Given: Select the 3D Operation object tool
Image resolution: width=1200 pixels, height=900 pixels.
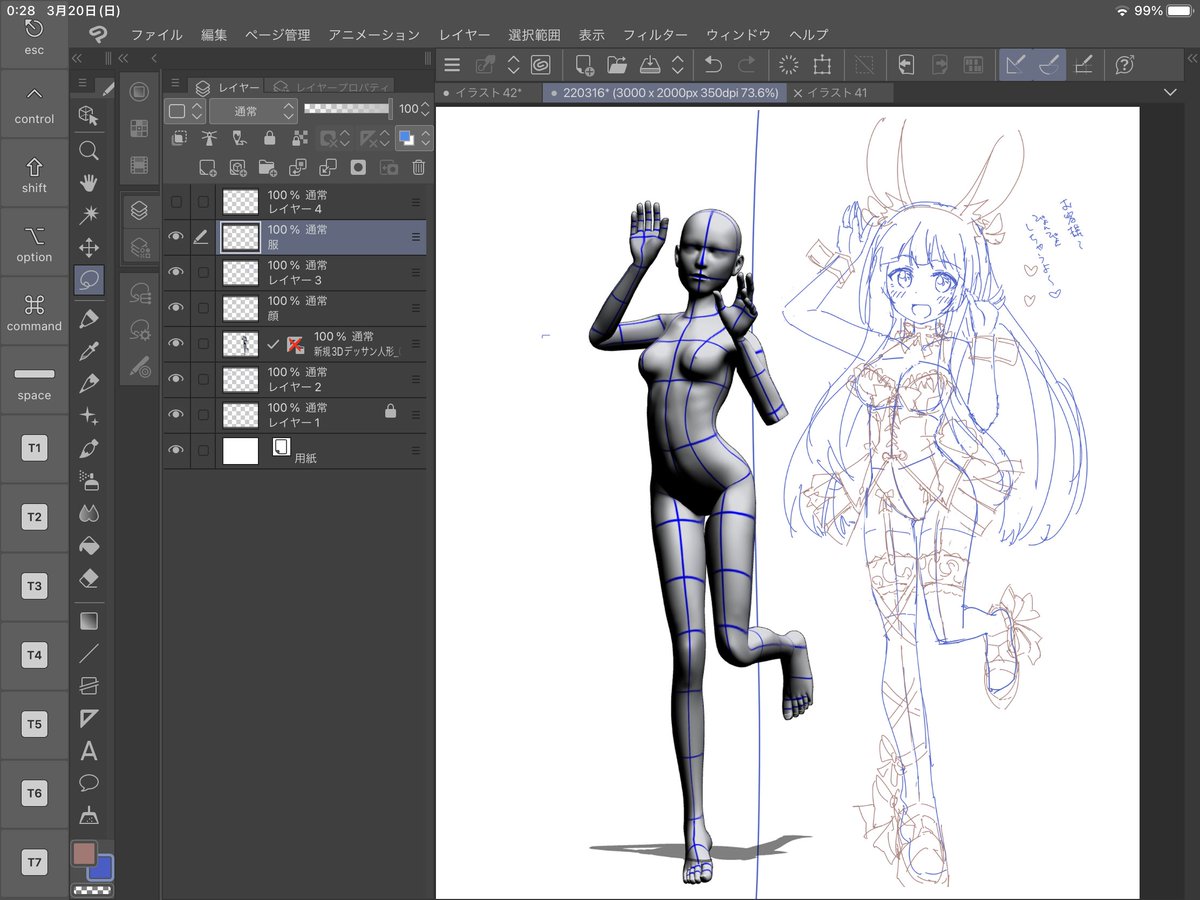Looking at the screenshot, I should [89, 115].
